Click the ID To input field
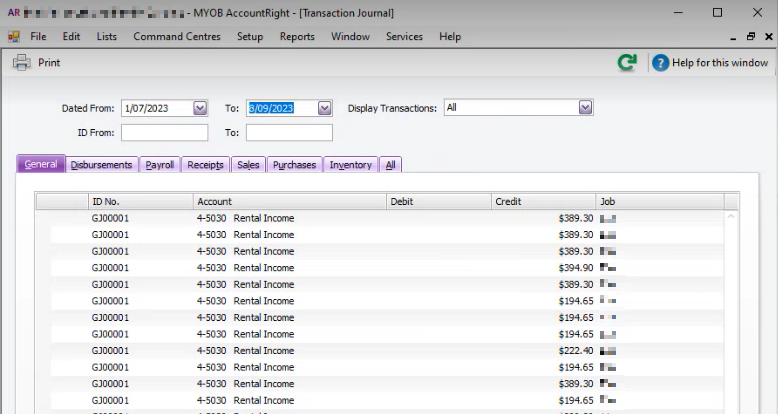Image resolution: width=778 pixels, height=414 pixels. 289,133
